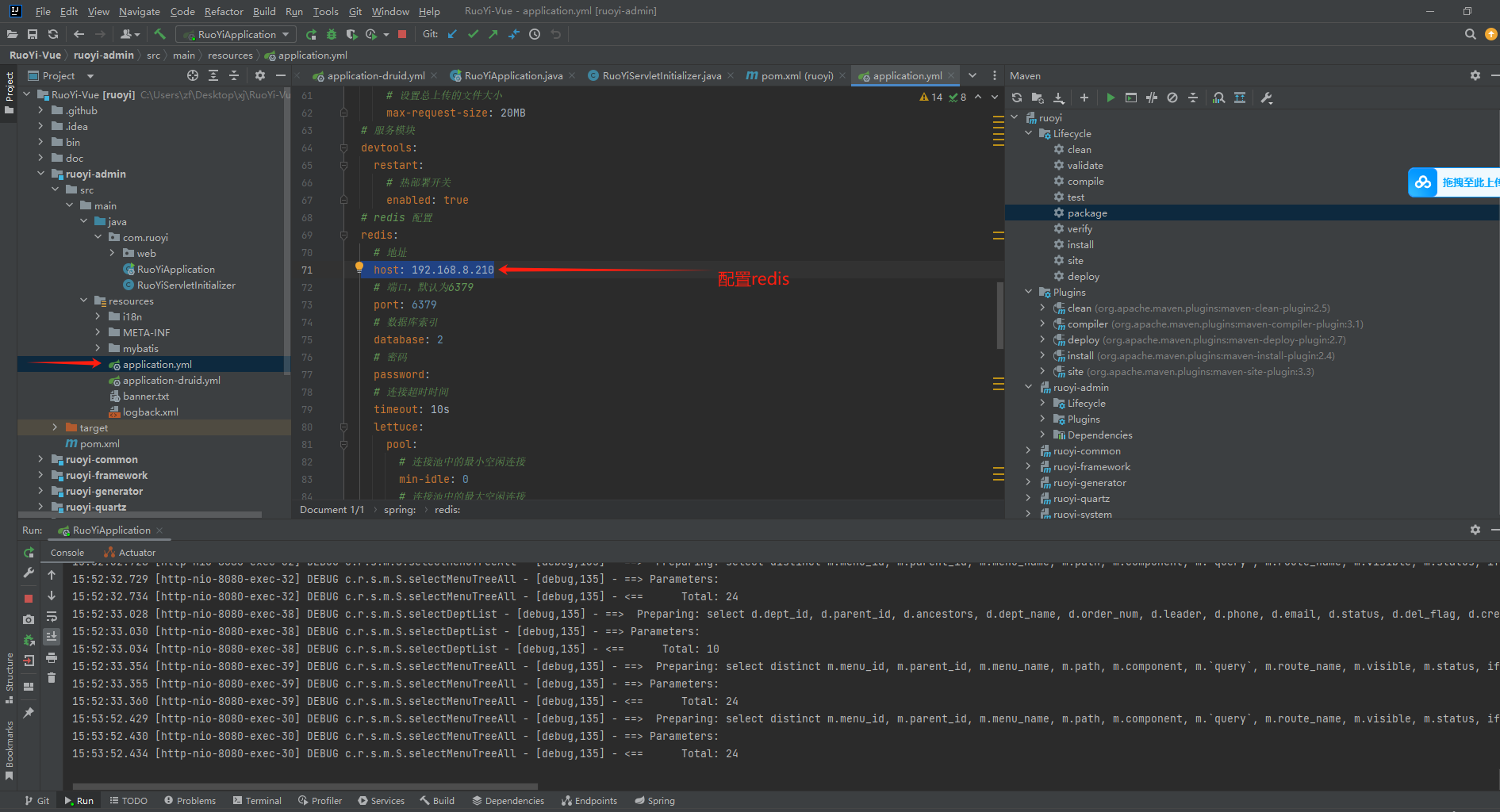Execute Maven Goal icon
This screenshot has width=1500, height=812.
1131,98
